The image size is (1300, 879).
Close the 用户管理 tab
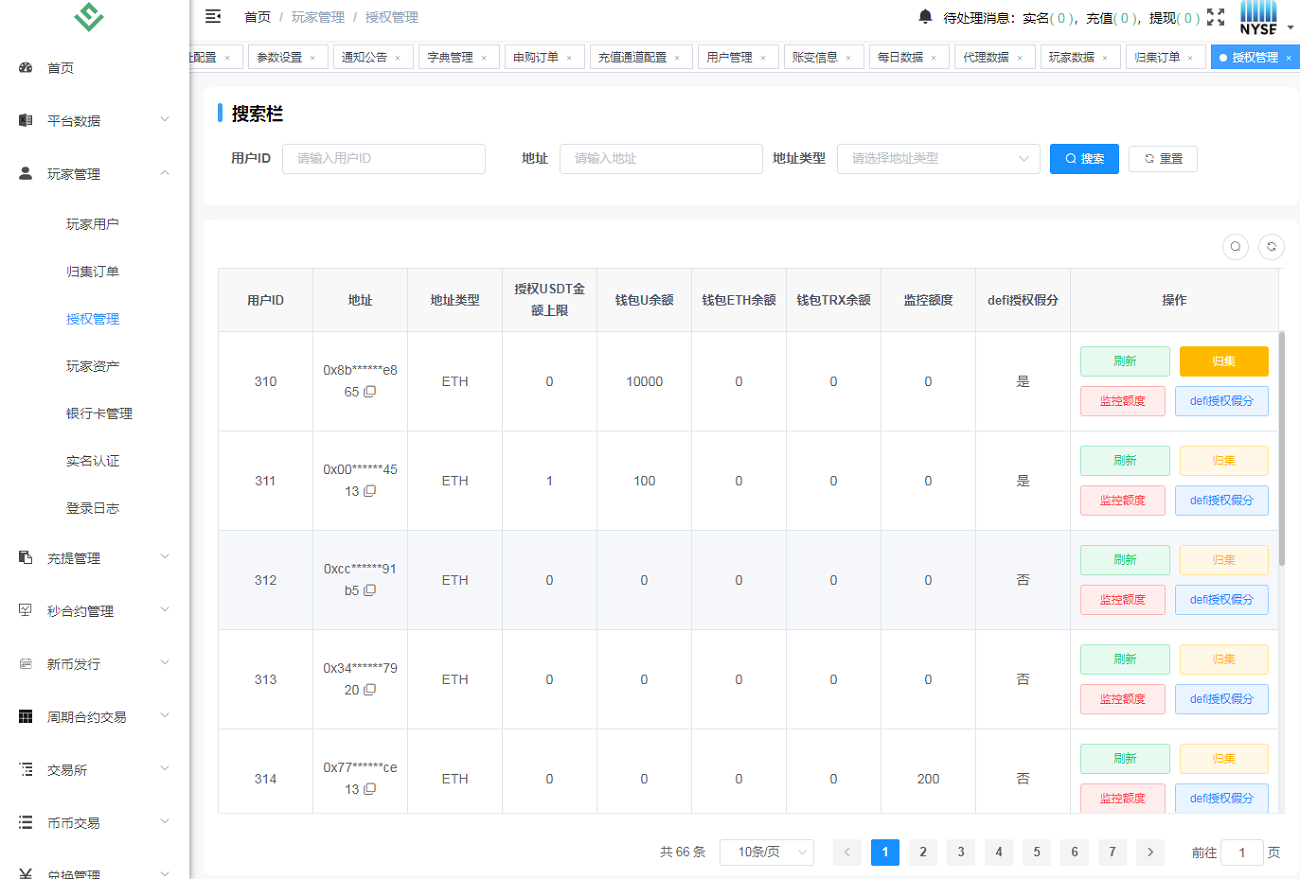click(x=765, y=58)
